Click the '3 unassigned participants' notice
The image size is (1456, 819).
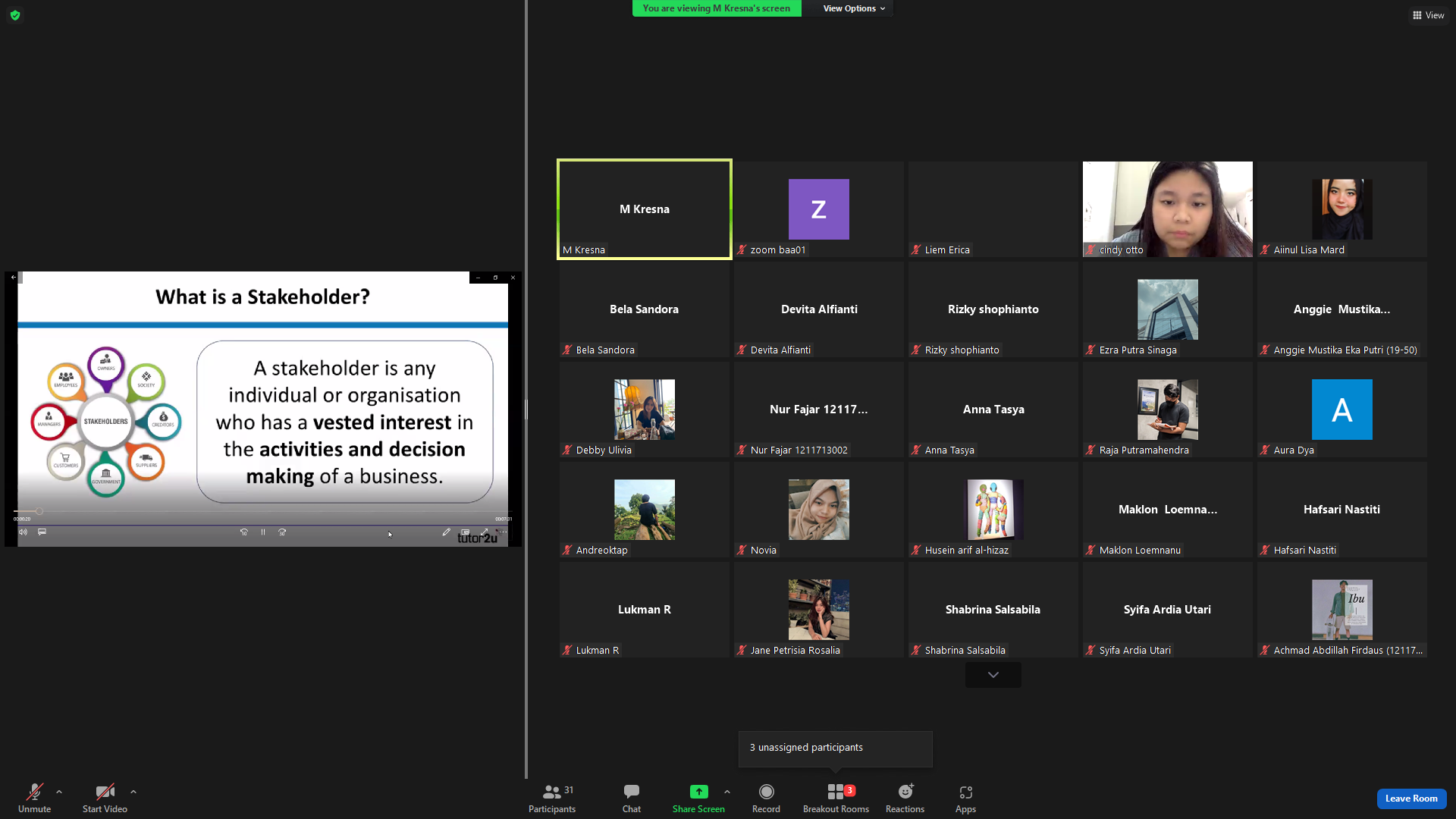coord(836,748)
